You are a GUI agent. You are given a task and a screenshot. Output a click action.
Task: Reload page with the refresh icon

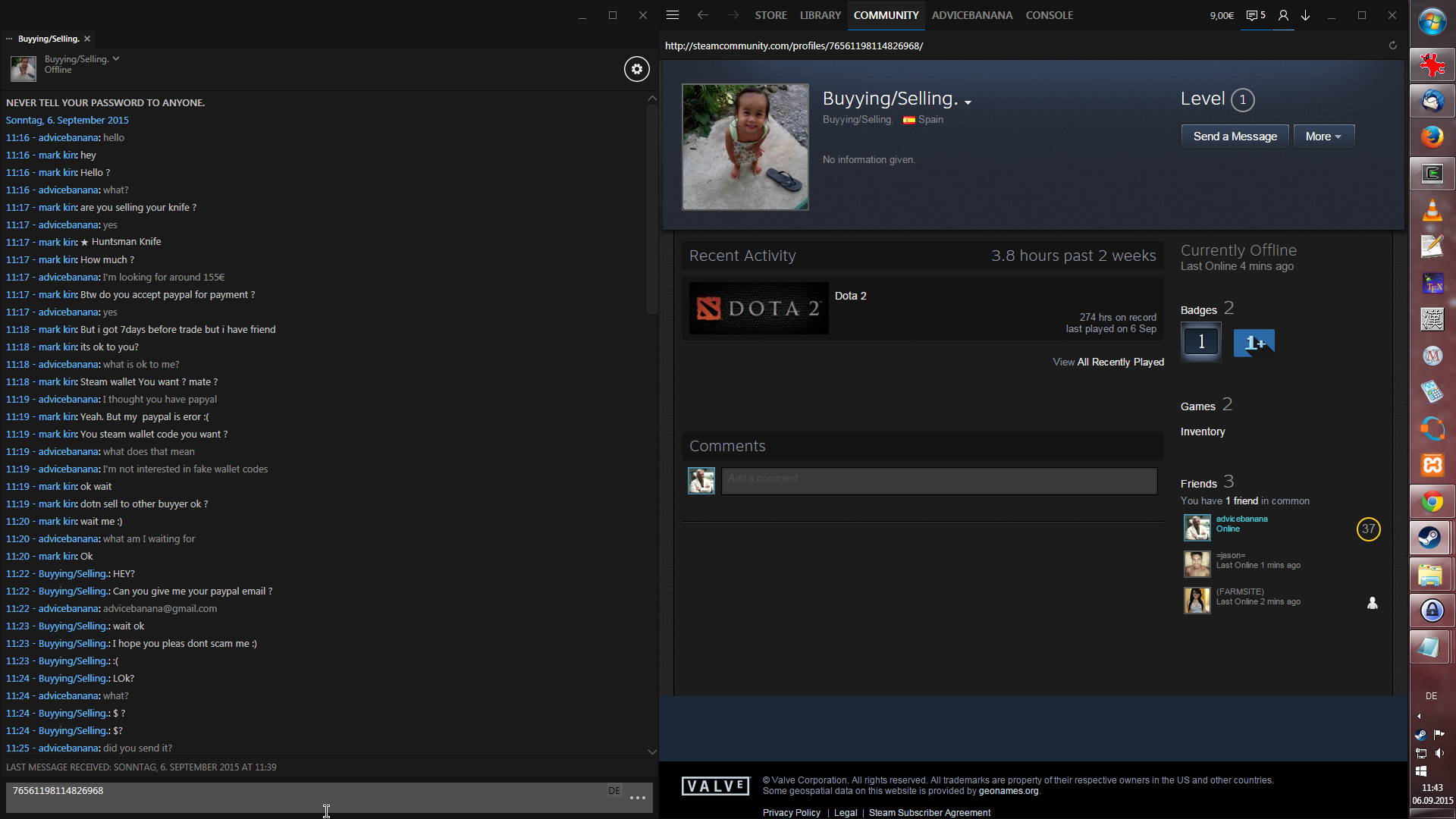tap(1392, 45)
